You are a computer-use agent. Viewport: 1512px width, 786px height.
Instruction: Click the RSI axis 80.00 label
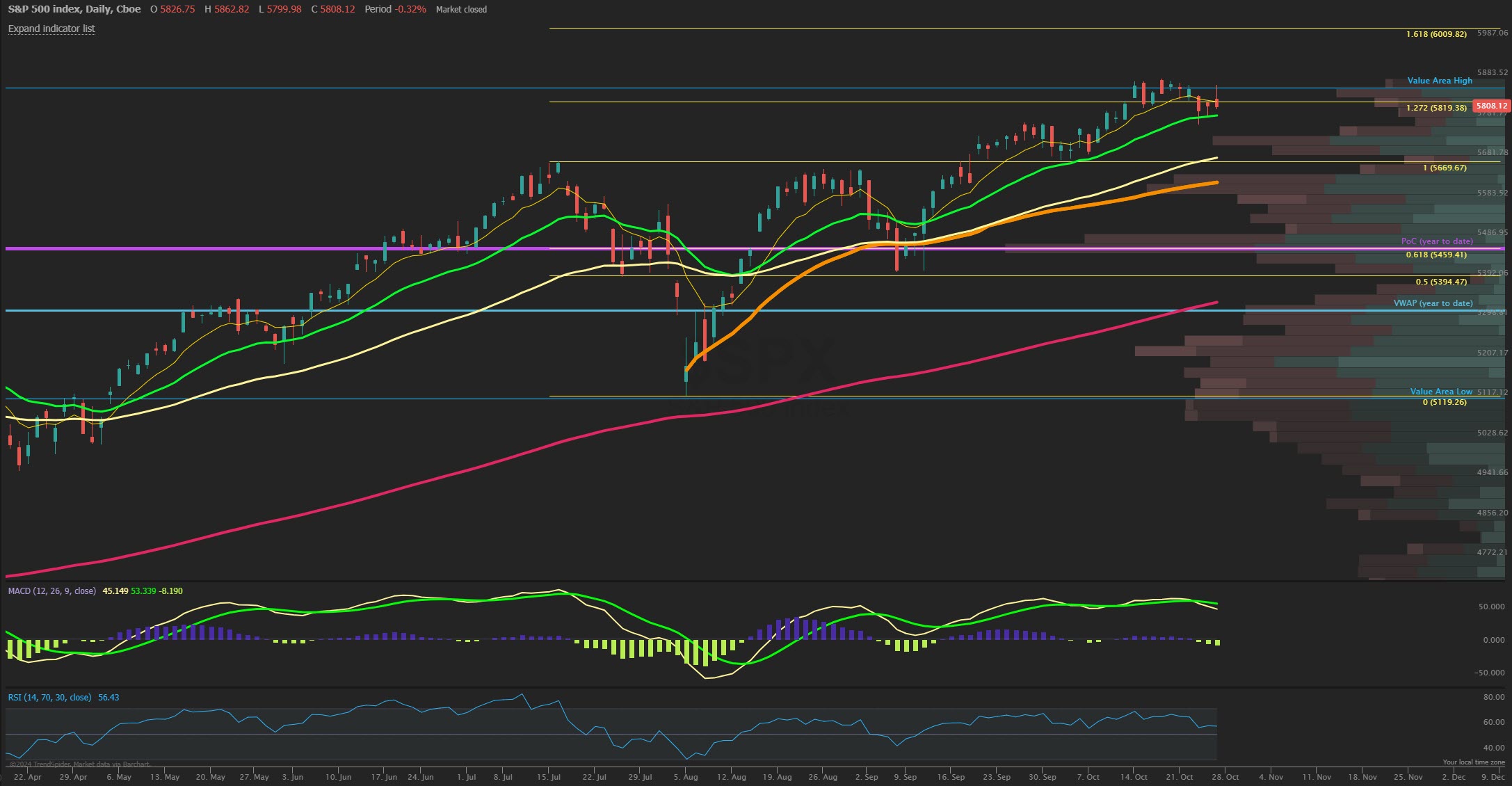click(x=1494, y=697)
